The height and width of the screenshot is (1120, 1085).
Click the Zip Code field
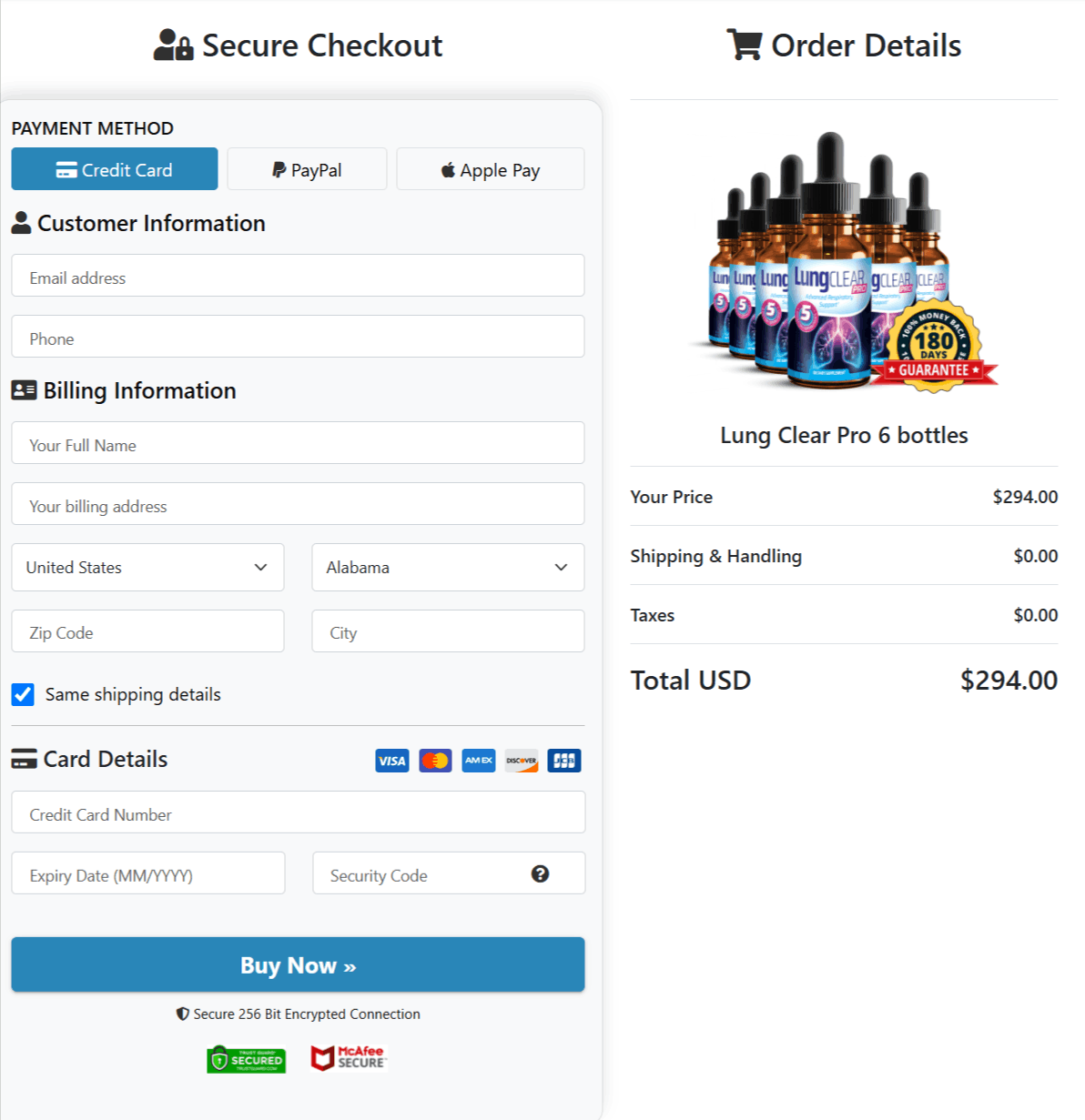pyautogui.click(x=147, y=631)
